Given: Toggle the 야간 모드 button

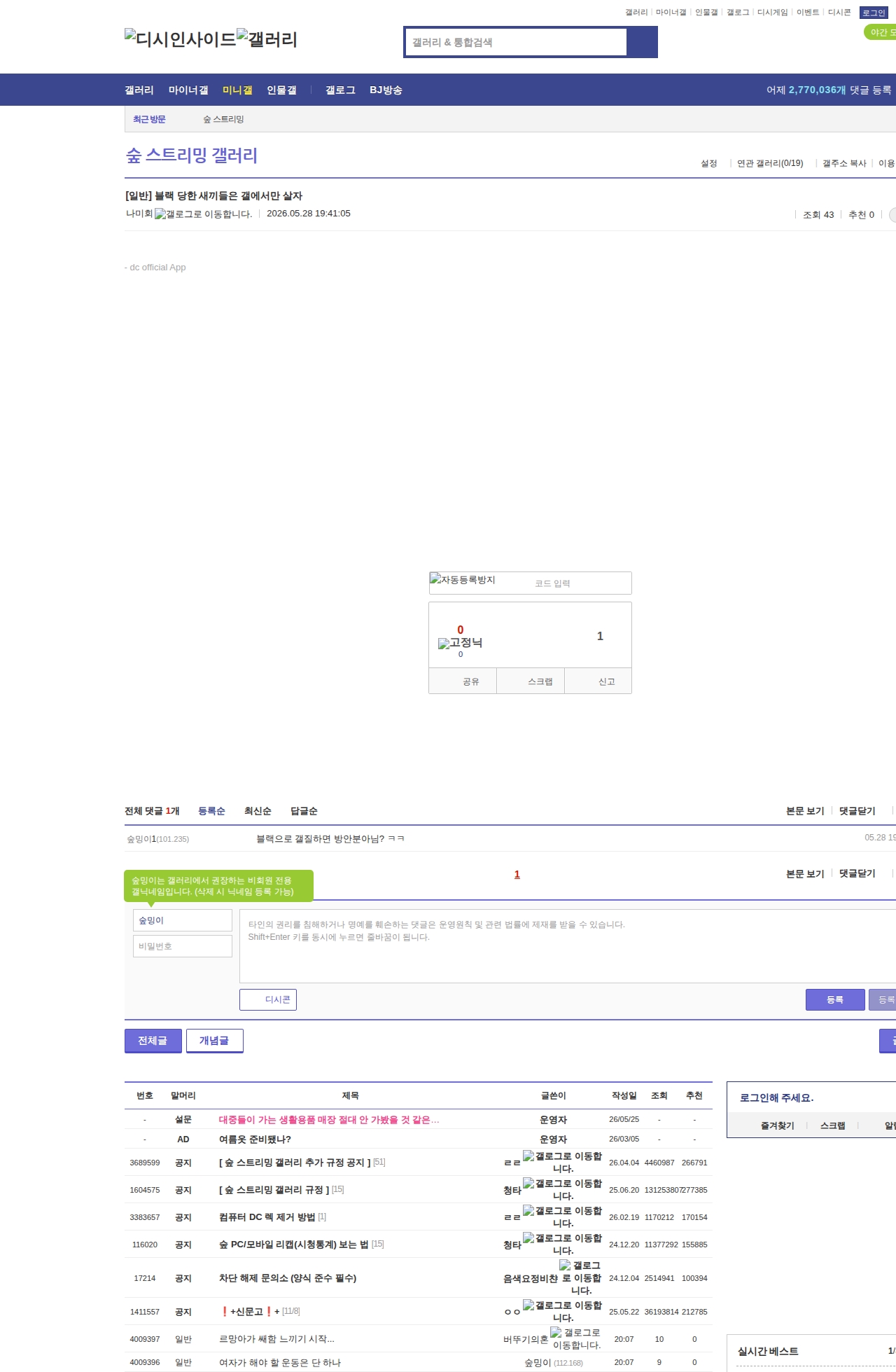Looking at the screenshot, I should point(881,32).
